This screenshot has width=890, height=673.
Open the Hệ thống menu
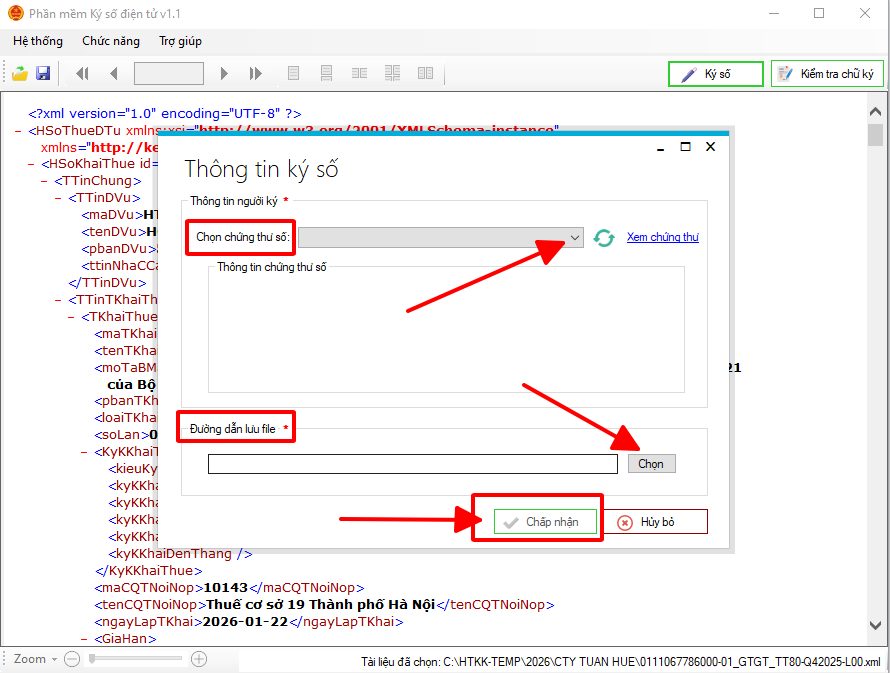point(38,41)
